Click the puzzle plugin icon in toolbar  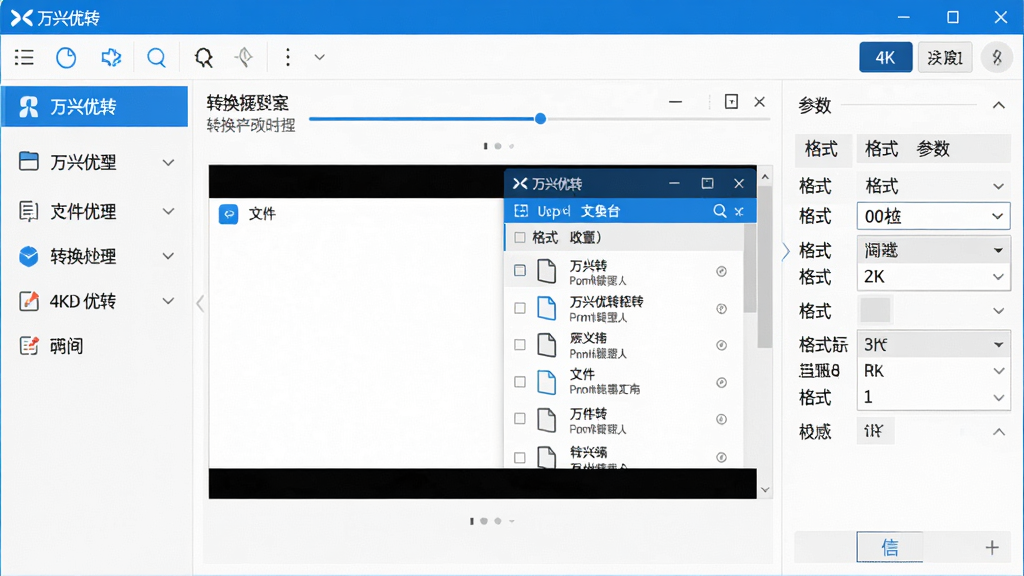click(111, 57)
